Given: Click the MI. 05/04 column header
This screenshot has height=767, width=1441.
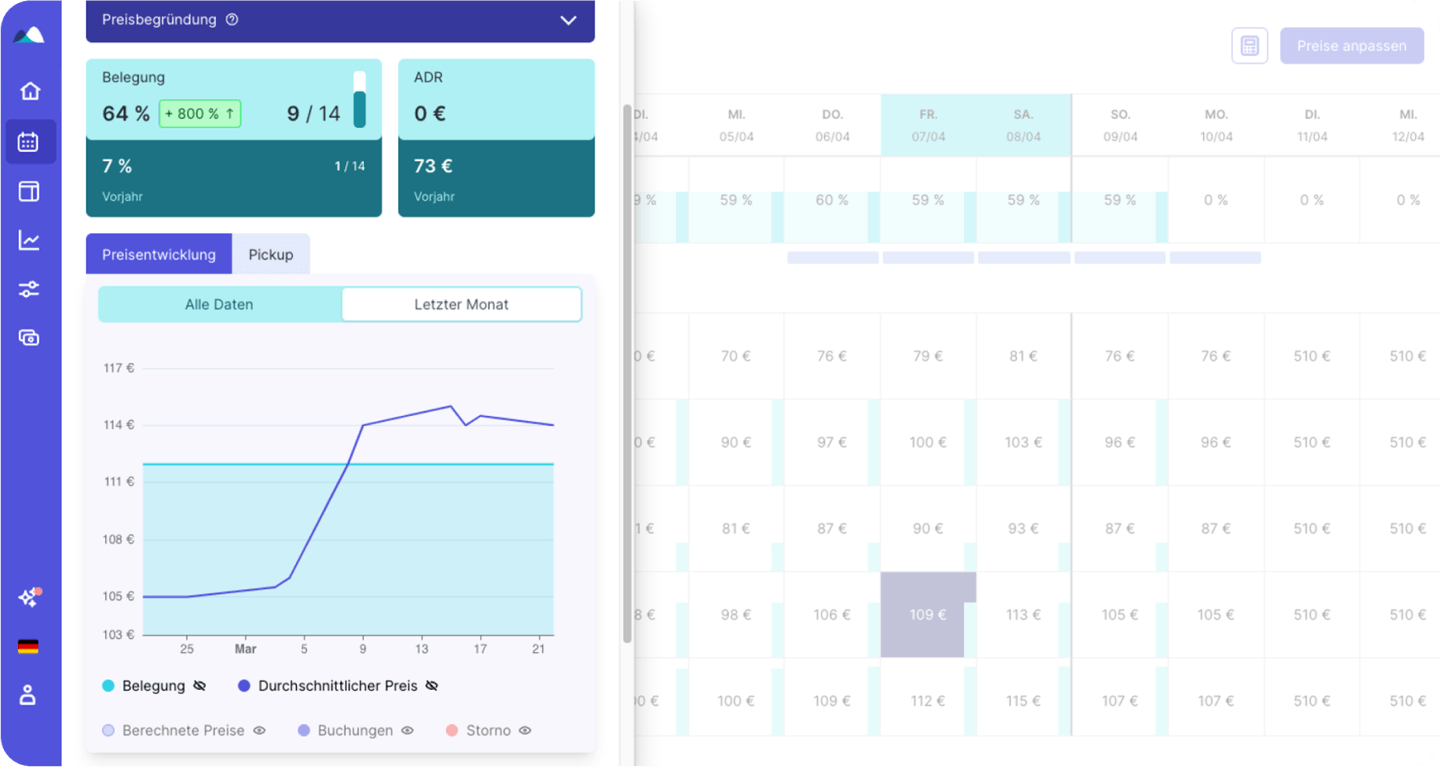Looking at the screenshot, I should tap(736, 125).
